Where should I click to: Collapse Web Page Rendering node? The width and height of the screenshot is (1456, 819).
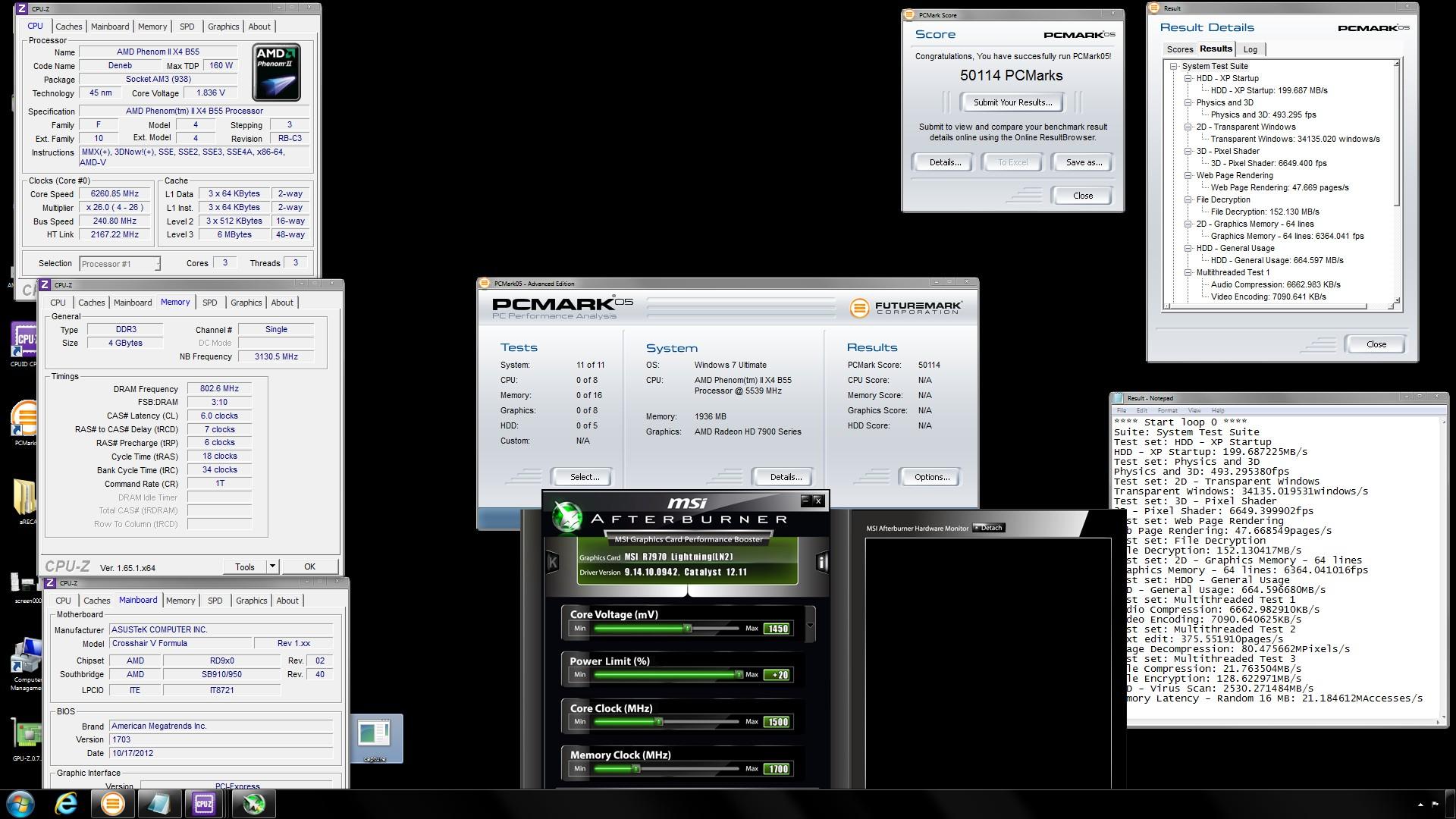coord(1188,175)
